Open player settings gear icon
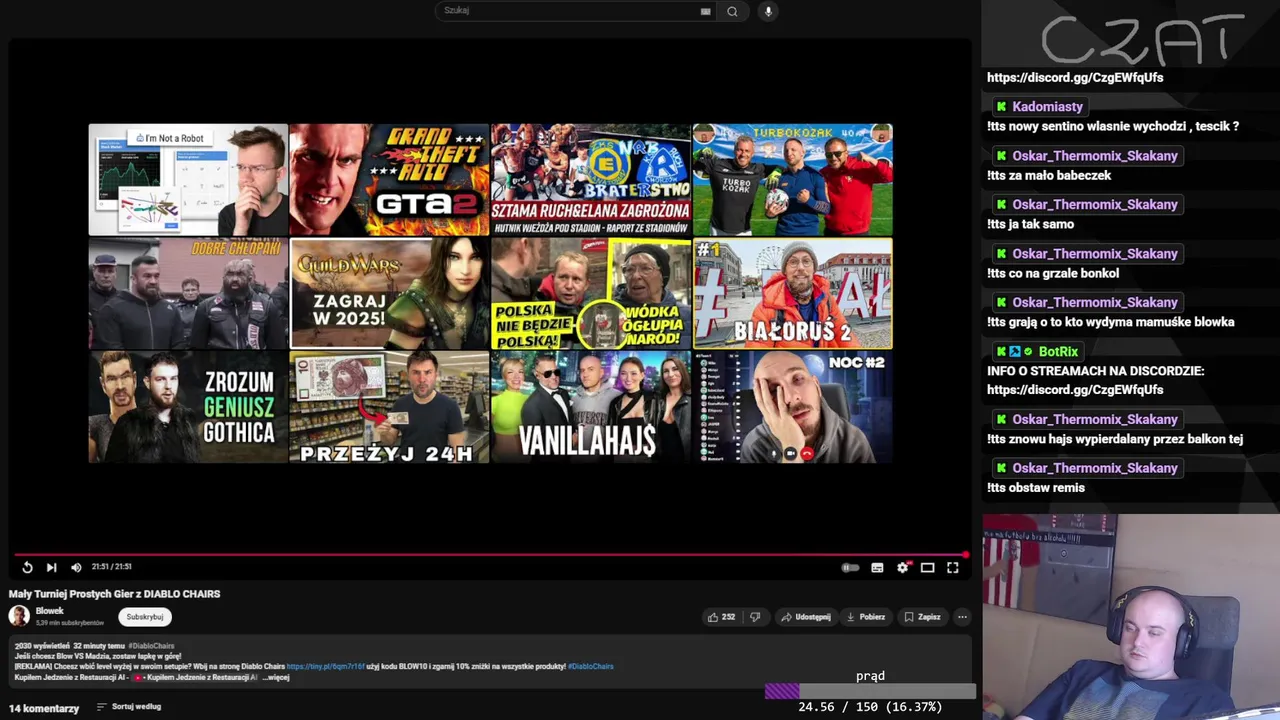Viewport: 1280px width, 720px height. point(902,568)
